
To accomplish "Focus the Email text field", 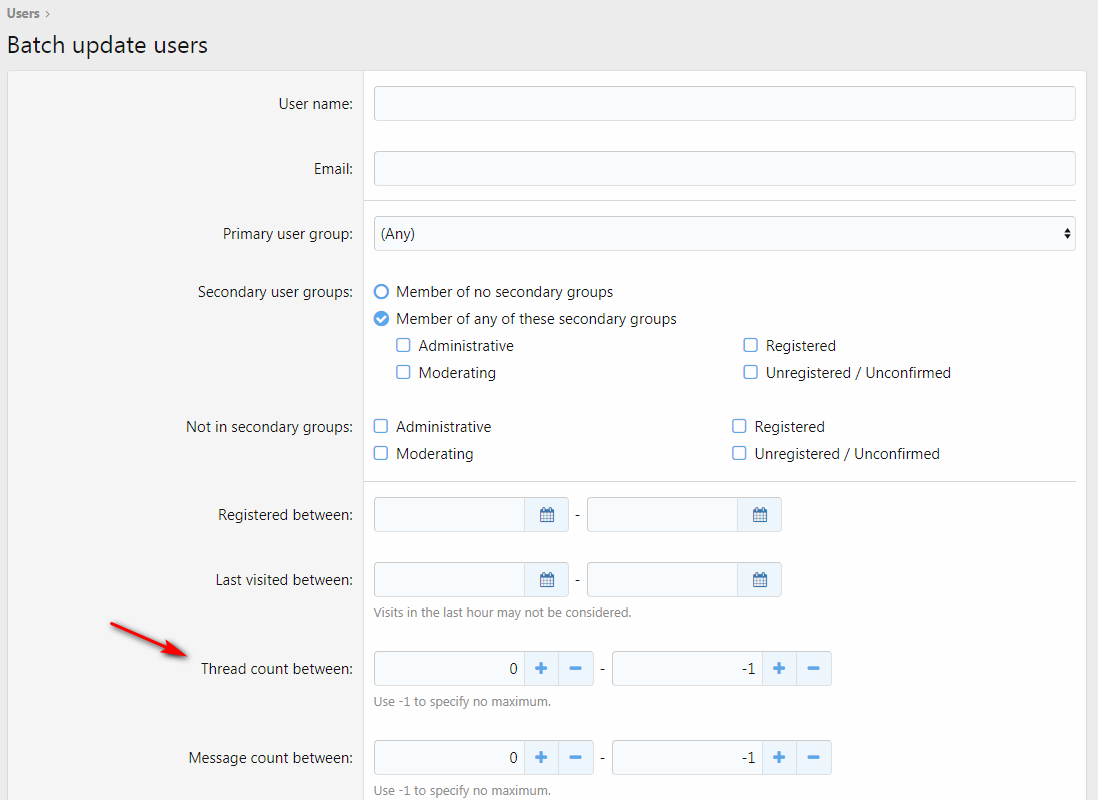I will 724,169.
